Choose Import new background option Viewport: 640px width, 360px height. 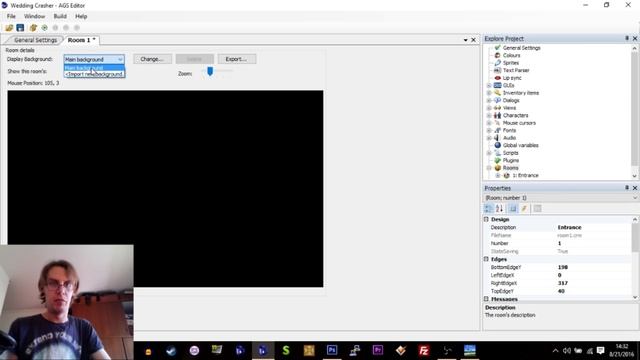coord(94,74)
